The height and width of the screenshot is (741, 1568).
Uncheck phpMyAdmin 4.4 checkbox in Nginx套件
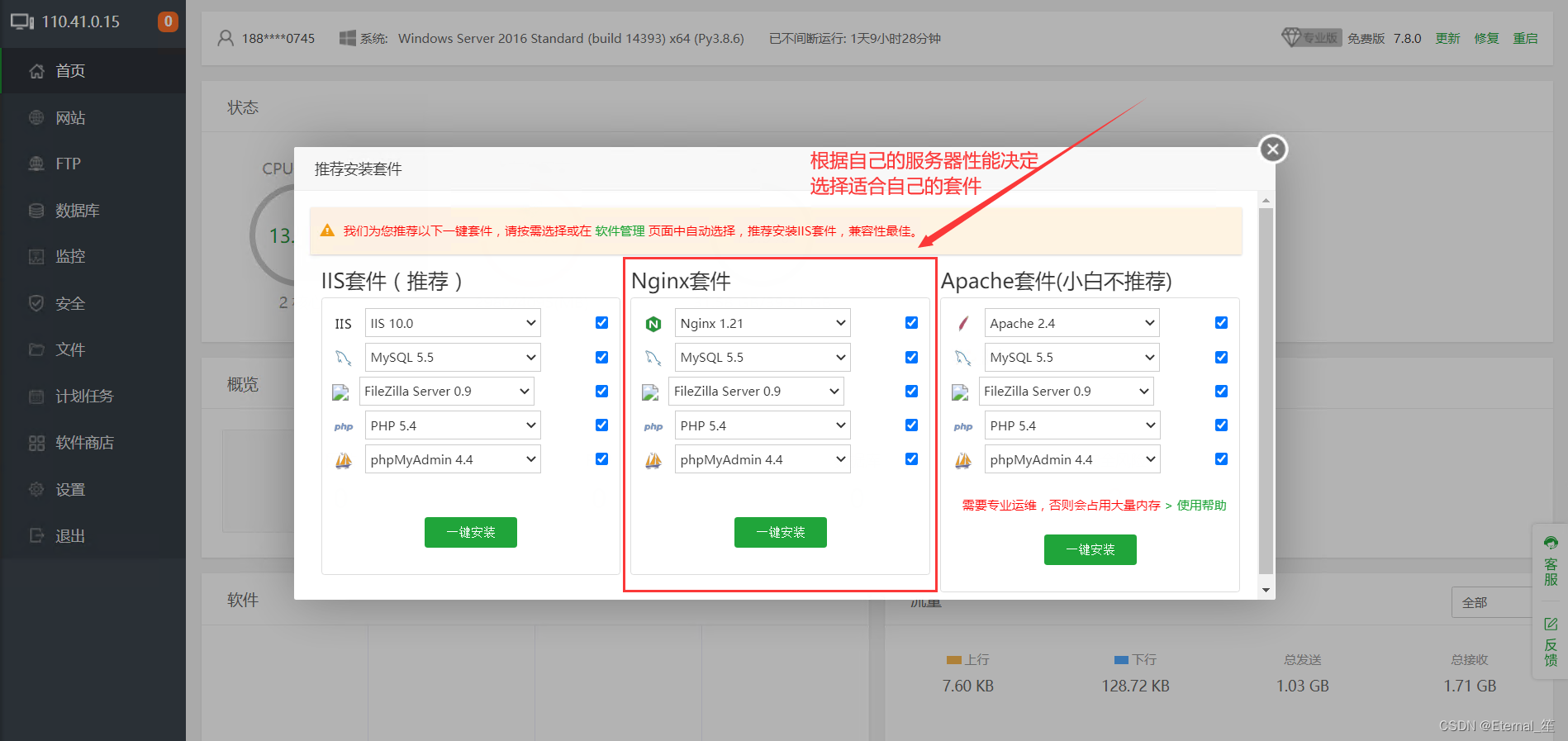[912, 458]
